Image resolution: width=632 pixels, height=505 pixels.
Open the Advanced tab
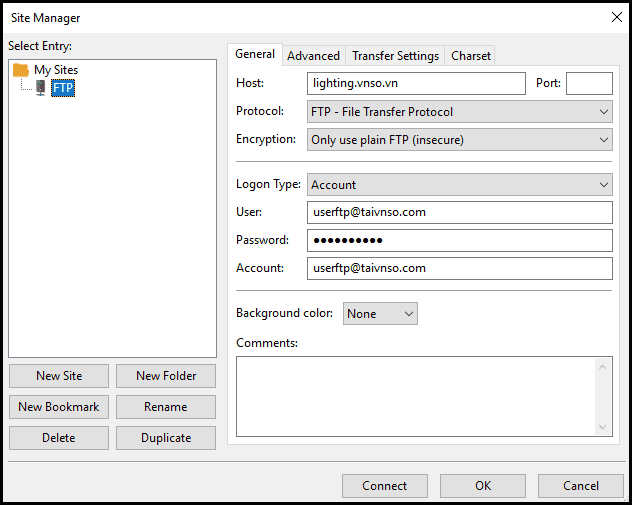[313, 56]
